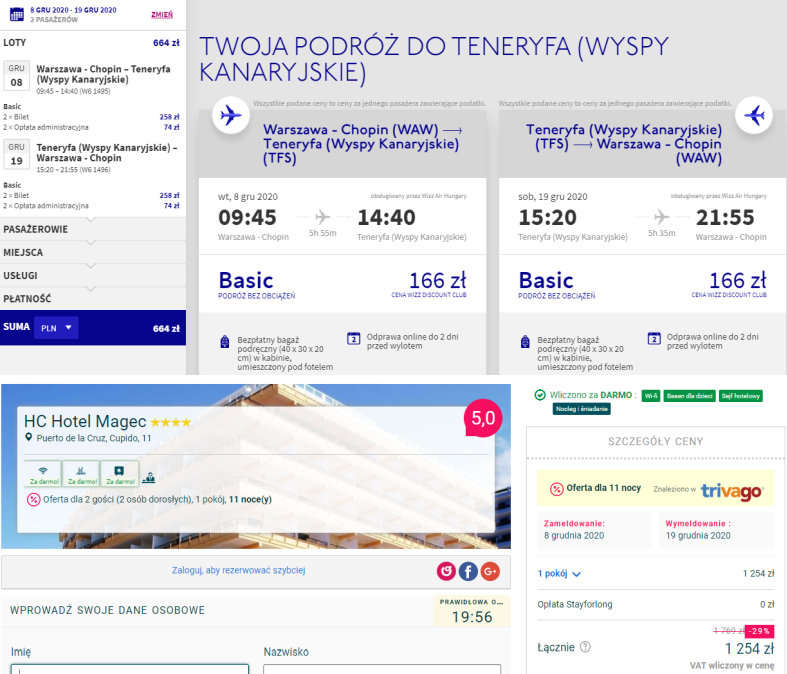Screen dimensions: 787x674
Task: Select the return Basic fare 166 zł
Action: (x=642, y=284)
